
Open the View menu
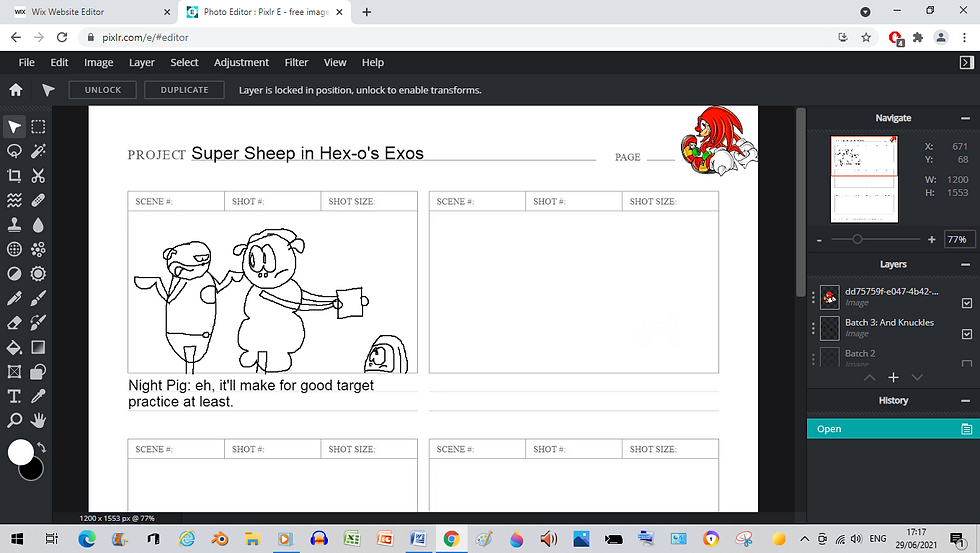[335, 62]
